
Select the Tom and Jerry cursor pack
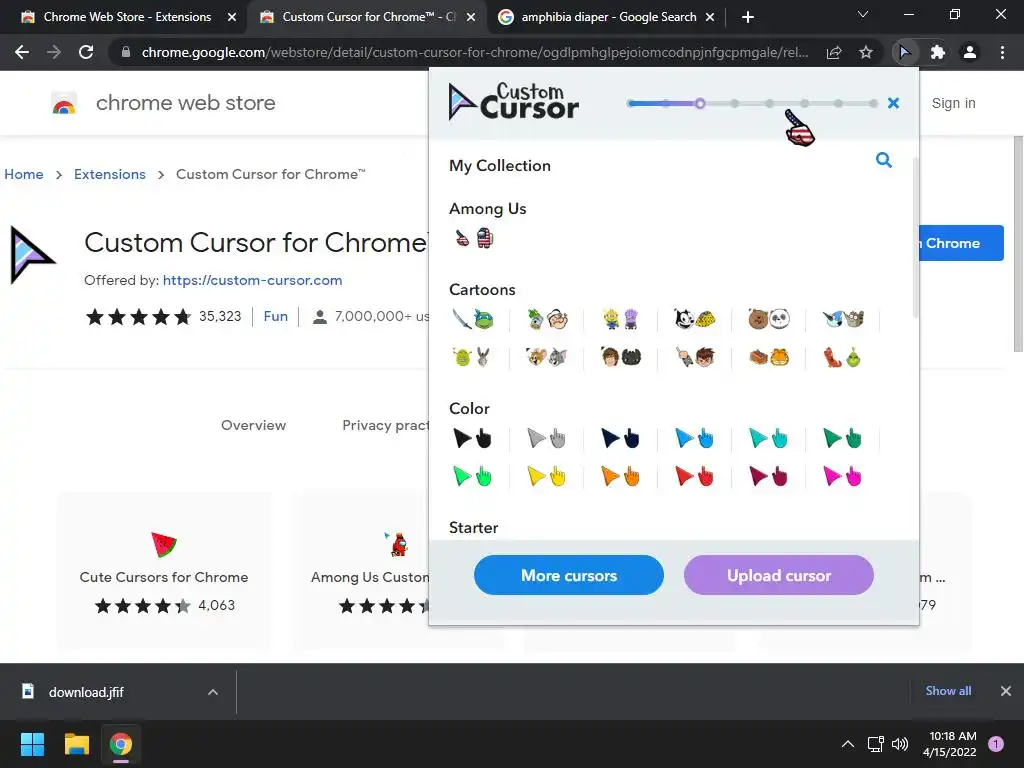pos(547,357)
